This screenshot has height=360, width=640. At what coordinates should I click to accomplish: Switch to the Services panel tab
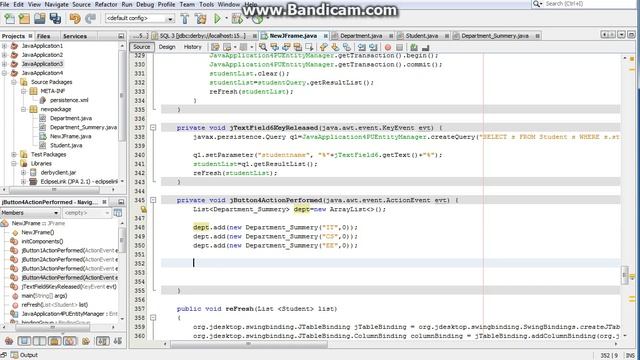pos(75,36)
